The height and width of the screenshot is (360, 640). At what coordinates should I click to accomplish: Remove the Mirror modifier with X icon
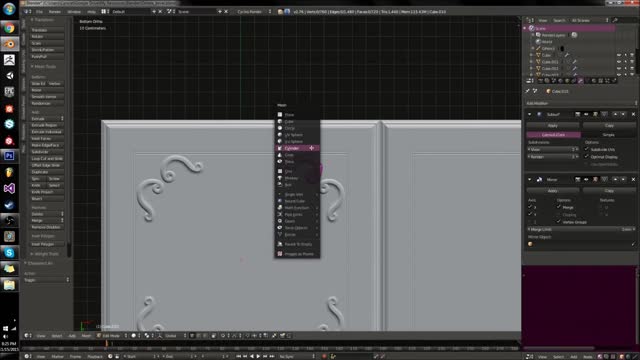[x=633, y=180]
